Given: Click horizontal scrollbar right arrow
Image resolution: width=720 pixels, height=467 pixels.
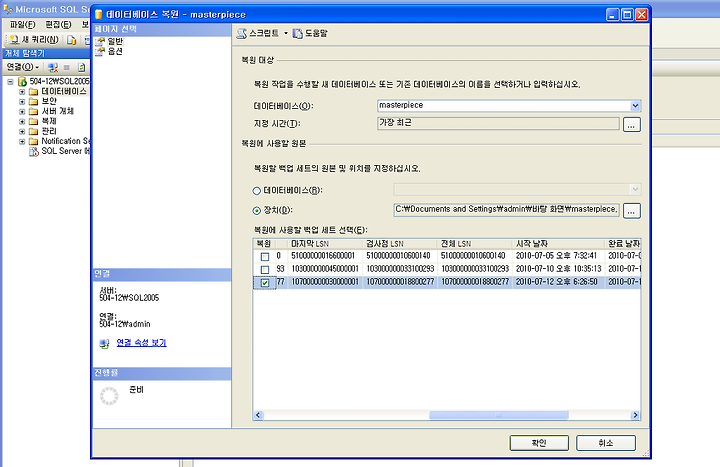Looking at the screenshot, I should (636, 415).
